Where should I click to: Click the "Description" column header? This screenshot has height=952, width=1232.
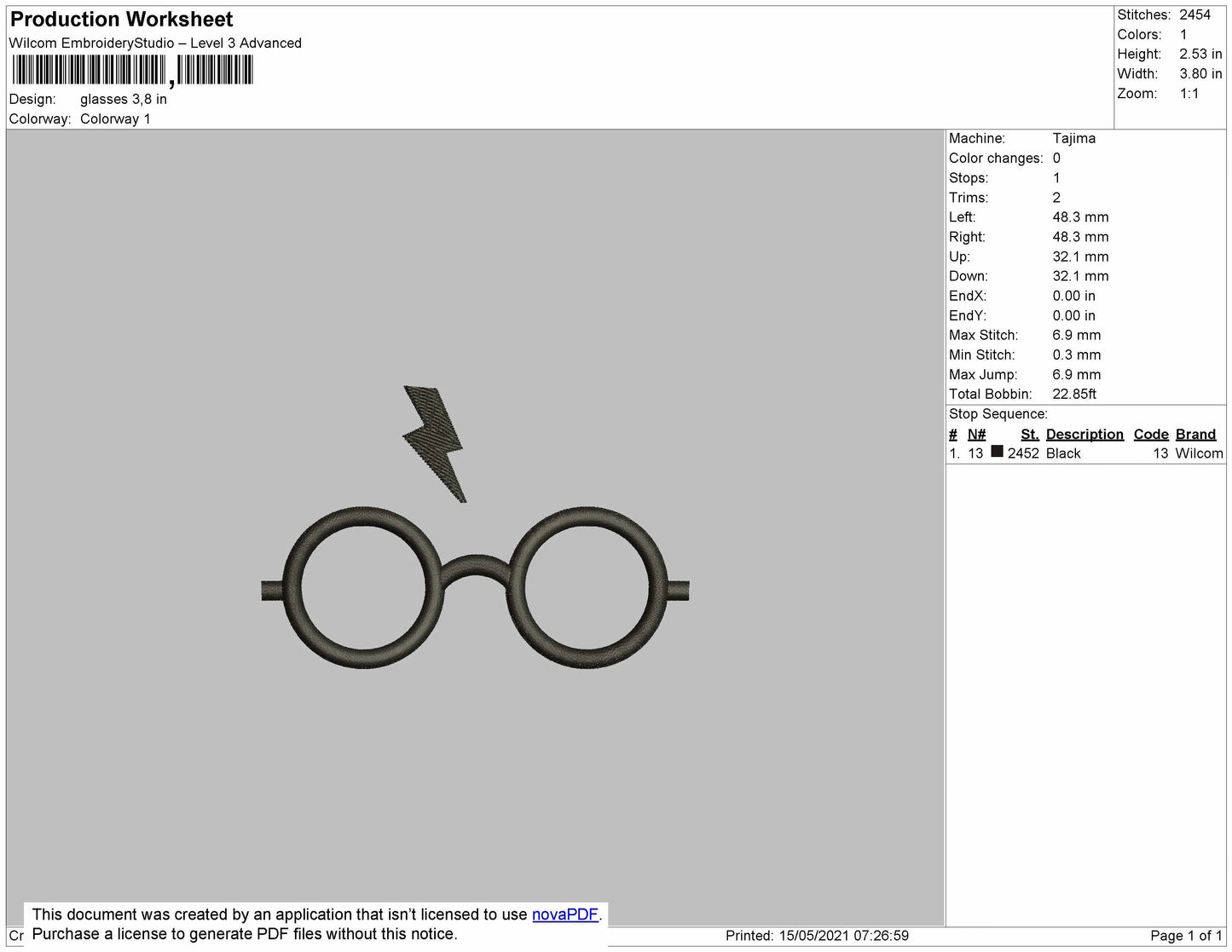[x=1085, y=435]
